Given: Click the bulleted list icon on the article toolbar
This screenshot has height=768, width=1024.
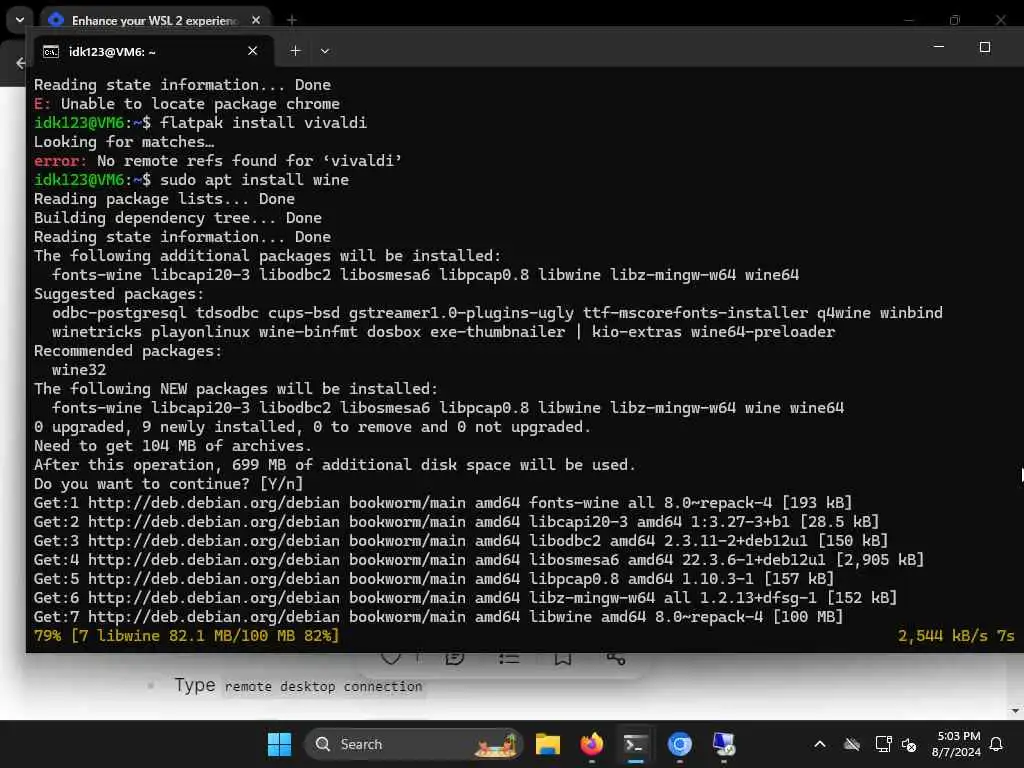Looking at the screenshot, I should pyautogui.click(x=509, y=658).
